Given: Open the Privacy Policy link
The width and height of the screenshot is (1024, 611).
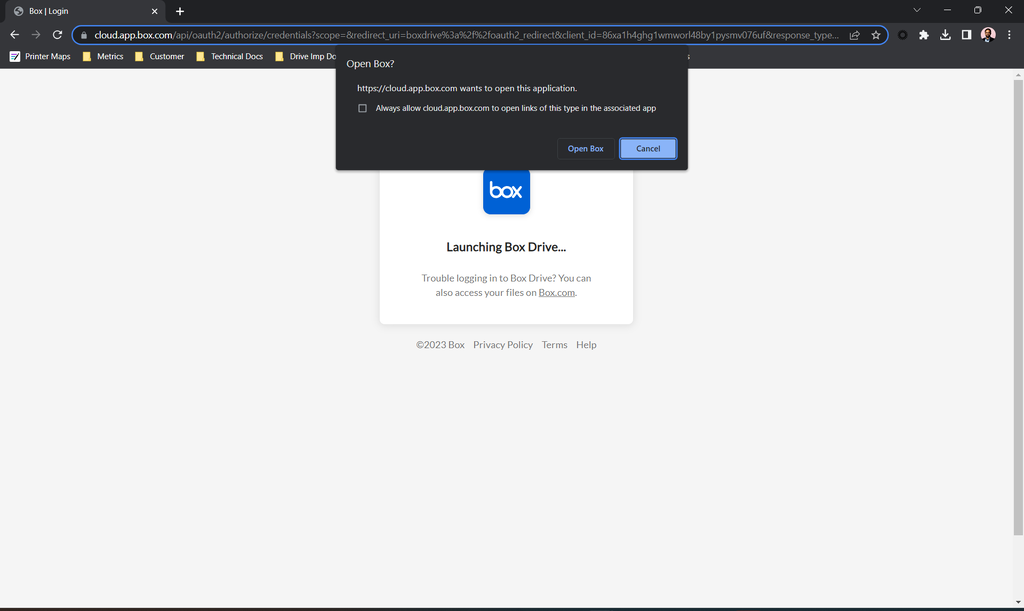Looking at the screenshot, I should coord(503,345).
